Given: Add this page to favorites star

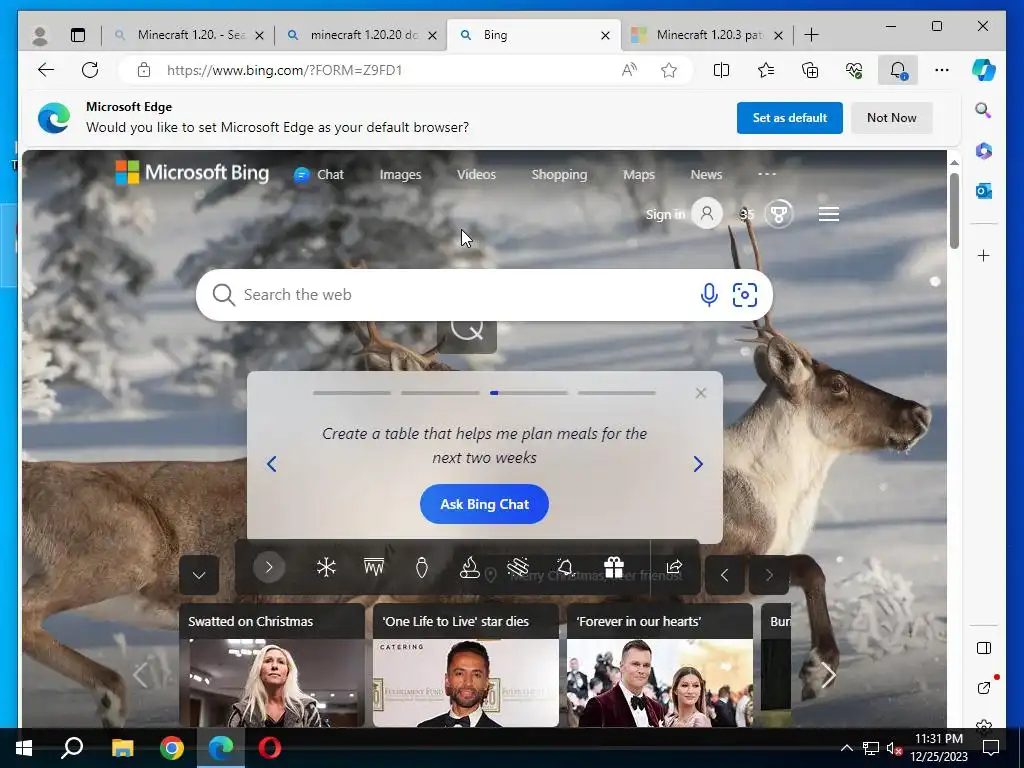Looking at the screenshot, I should (669, 70).
